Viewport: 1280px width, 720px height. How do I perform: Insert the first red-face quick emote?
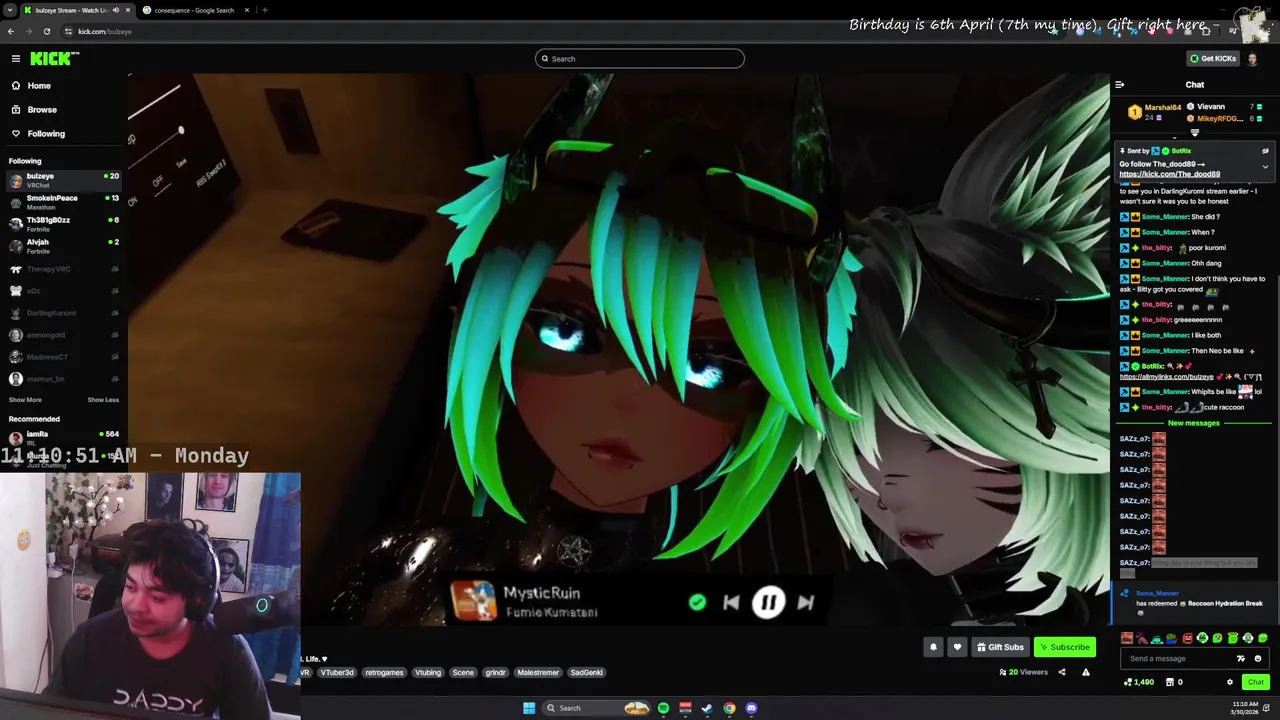pos(1127,638)
